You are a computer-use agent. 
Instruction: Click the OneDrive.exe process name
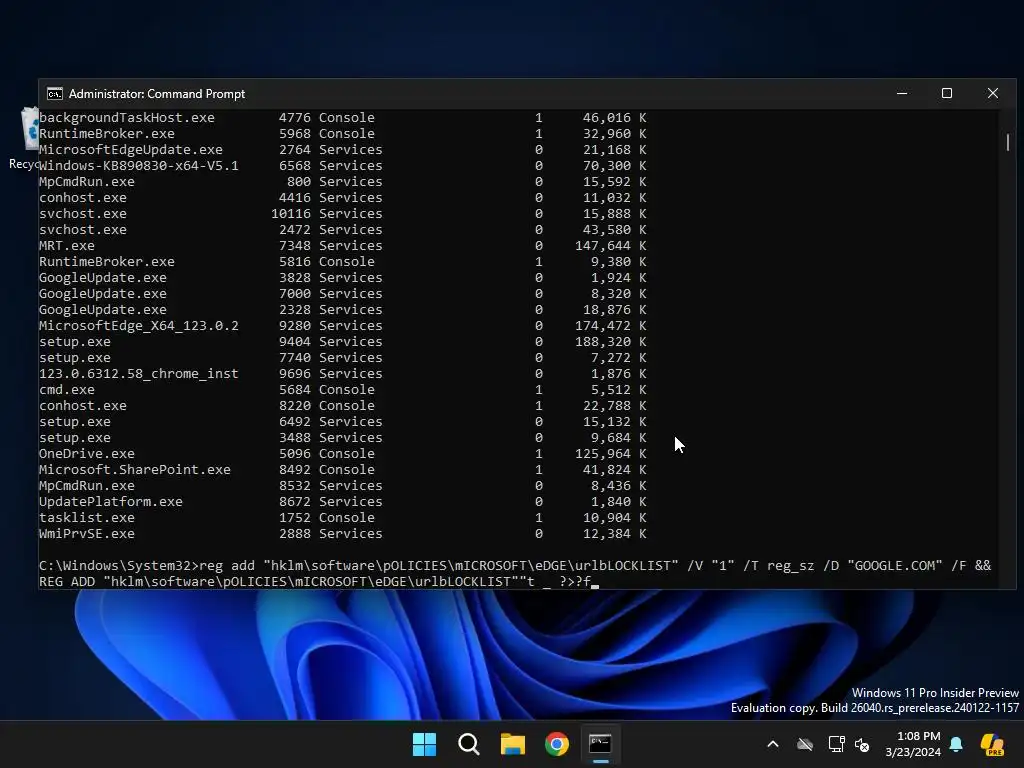click(87, 454)
